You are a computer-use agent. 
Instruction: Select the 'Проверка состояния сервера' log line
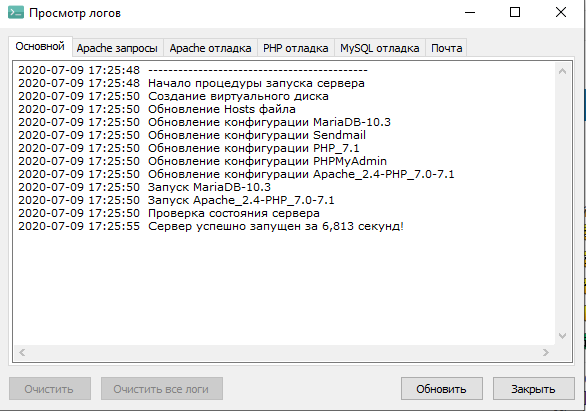(169, 213)
